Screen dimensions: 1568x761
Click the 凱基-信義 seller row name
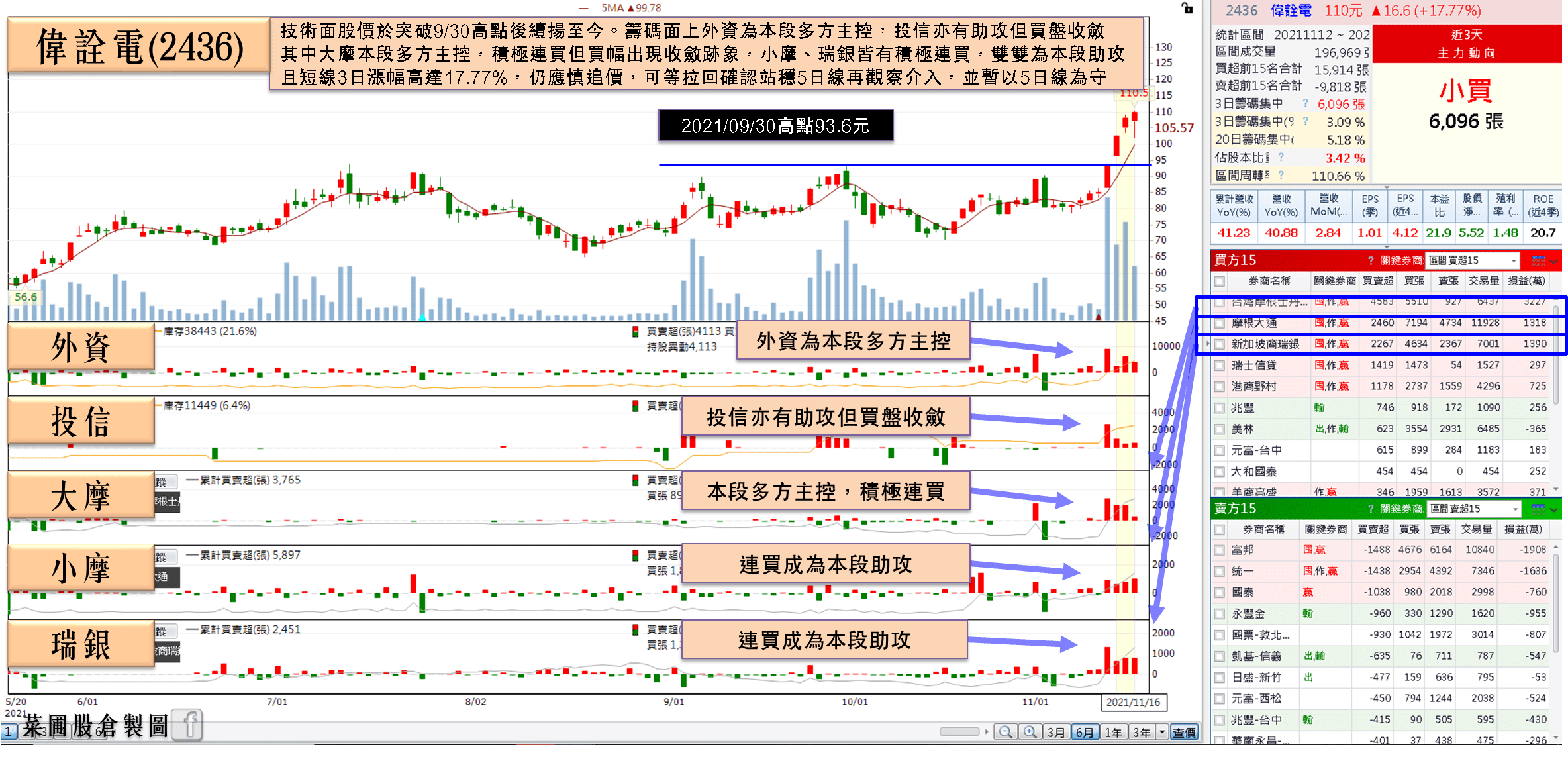point(1256,656)
